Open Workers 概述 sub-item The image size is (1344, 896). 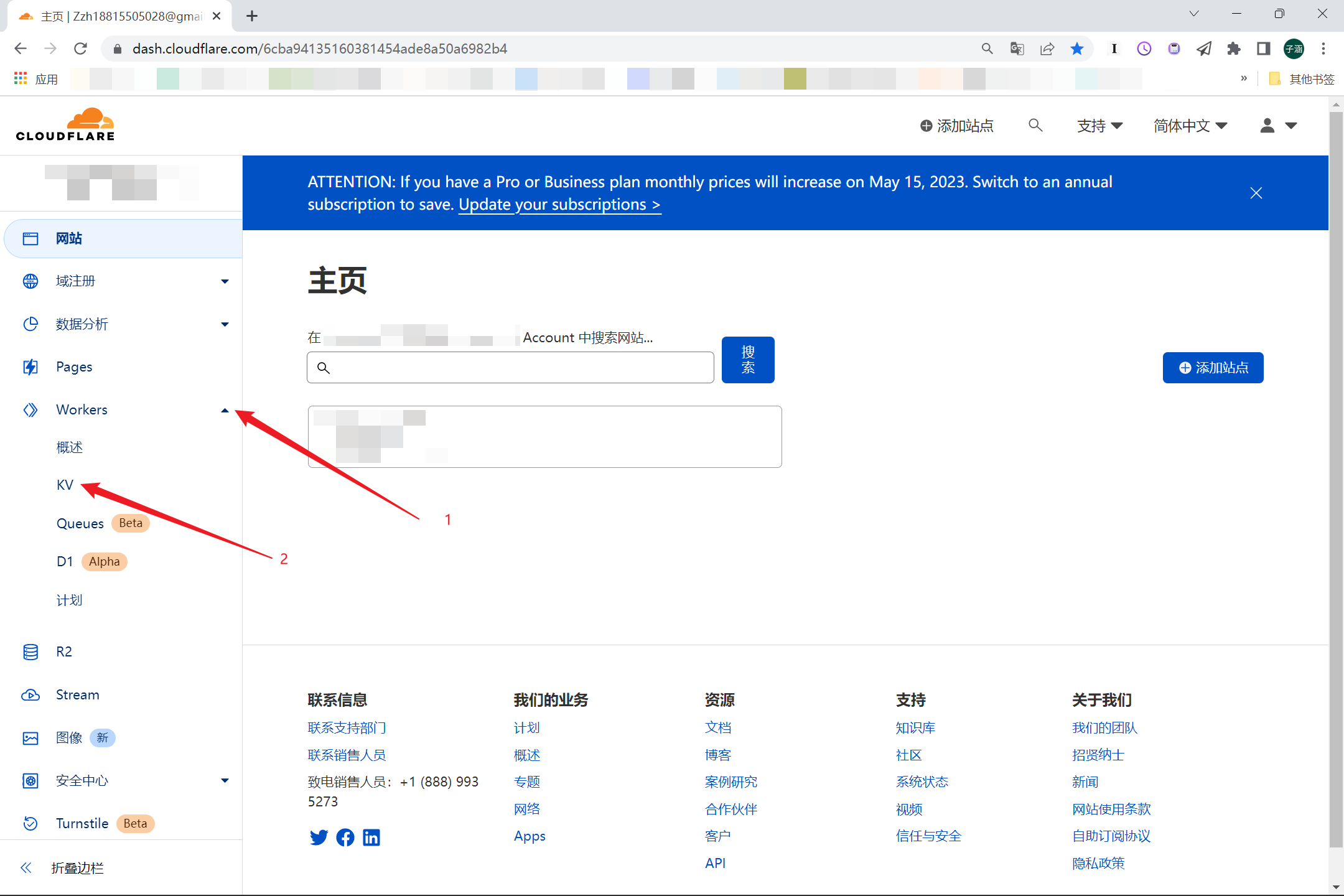(69, 447)
